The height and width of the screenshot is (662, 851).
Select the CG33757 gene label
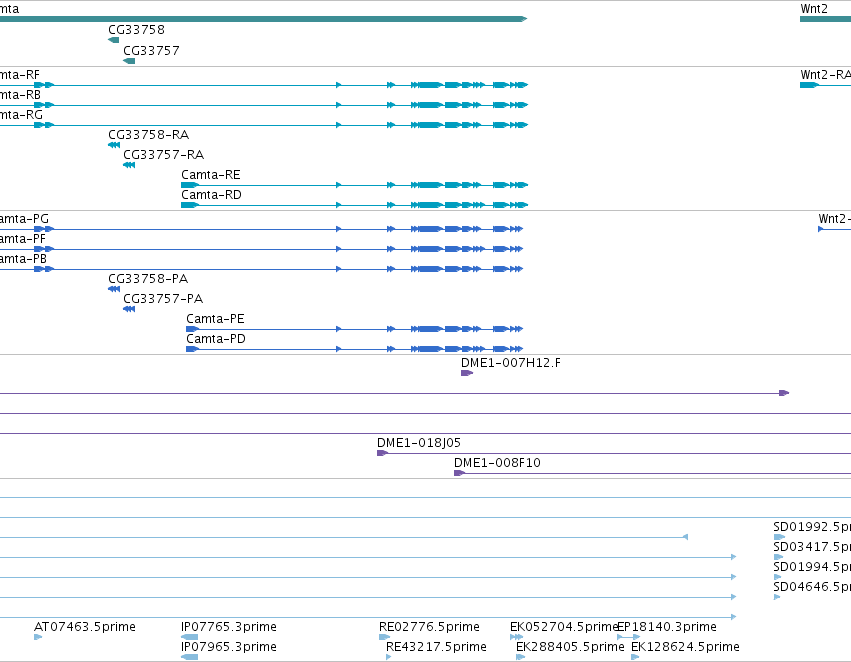[x=151, y=51]
